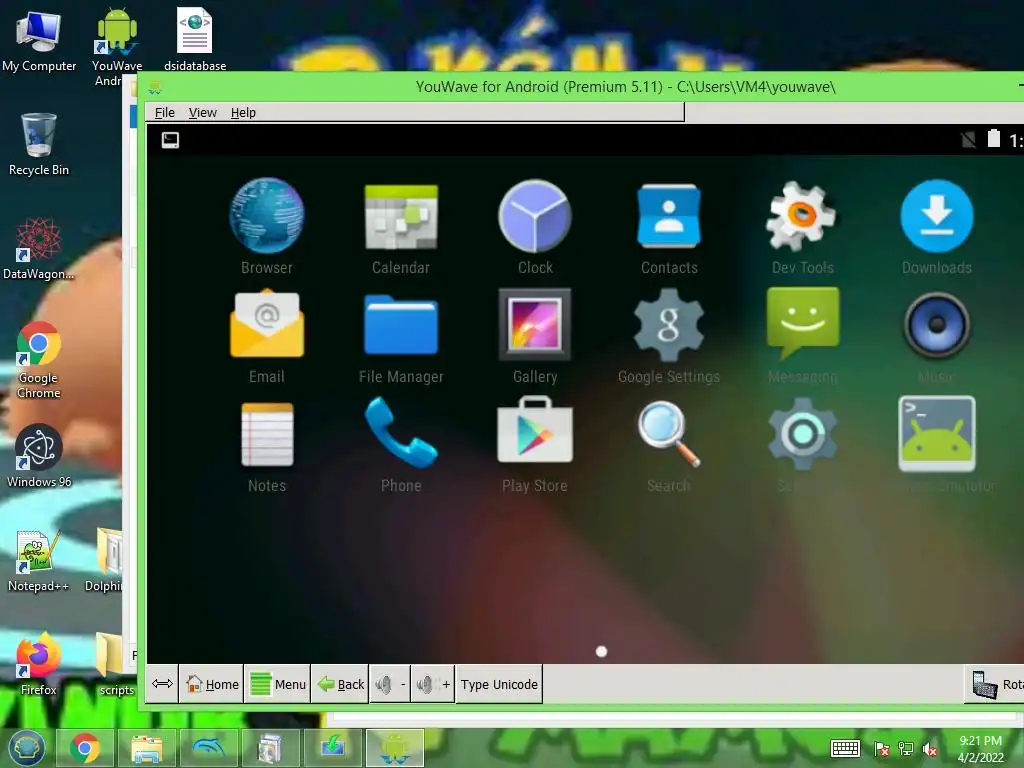Click the Back button in YouWave toolbar

click(340, 684)
